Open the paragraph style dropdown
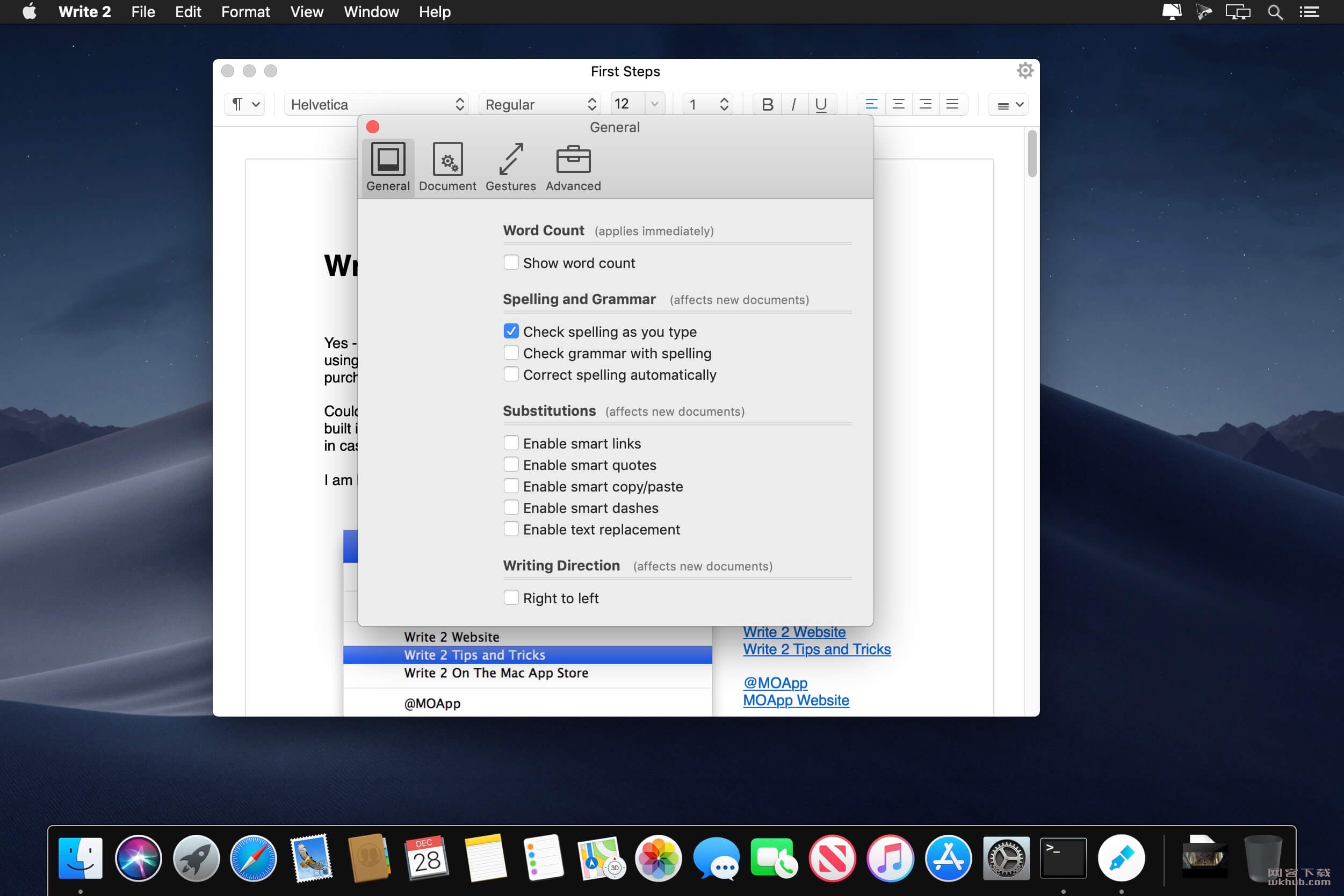This screenshot has width=1344, height=896. (244, 105)
